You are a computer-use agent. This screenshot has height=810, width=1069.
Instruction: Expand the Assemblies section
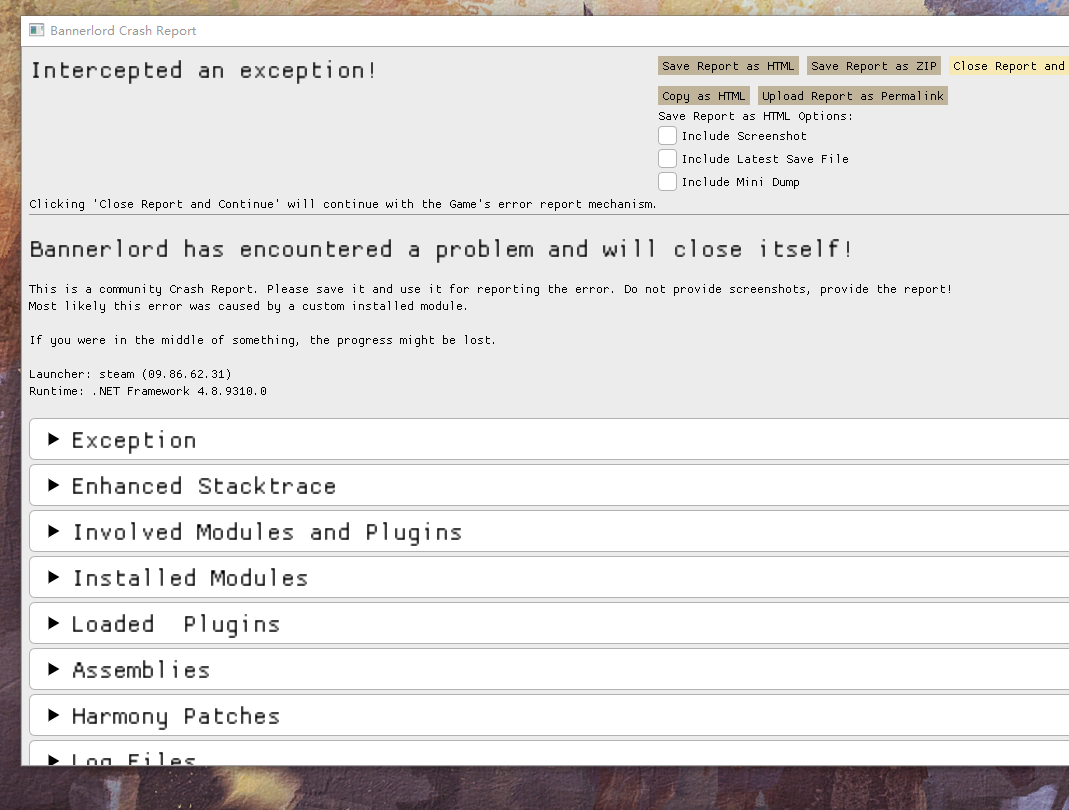[x=549, y=670]
